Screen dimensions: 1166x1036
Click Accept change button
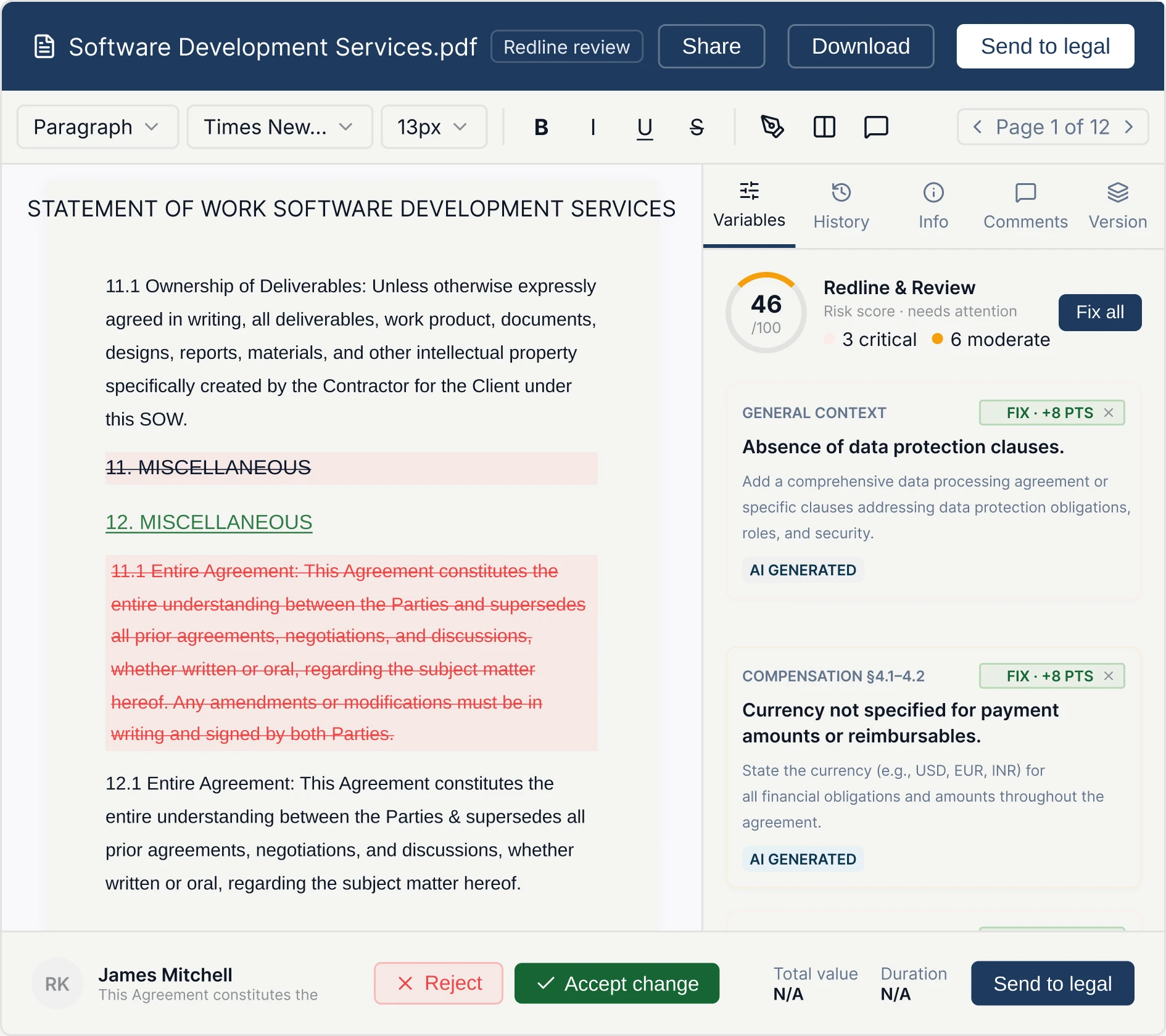617,983
